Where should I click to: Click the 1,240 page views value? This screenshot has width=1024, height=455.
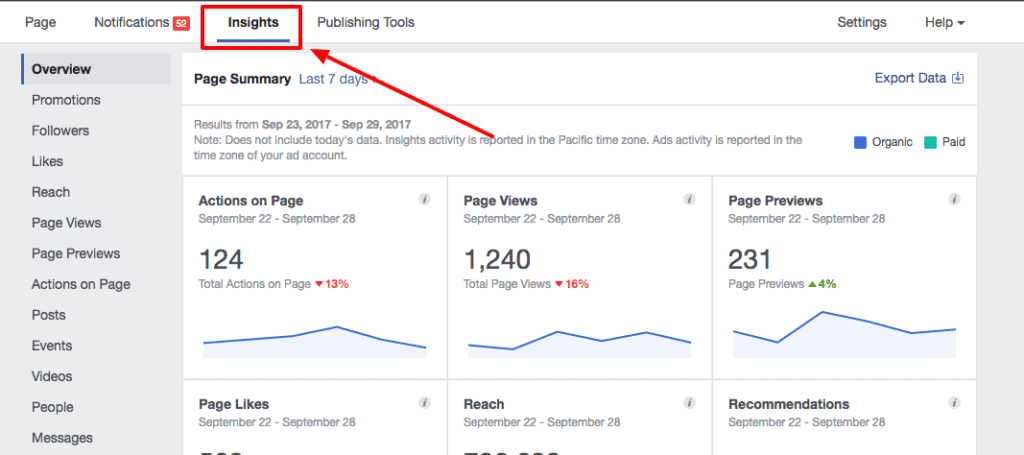tap(497, 260)
